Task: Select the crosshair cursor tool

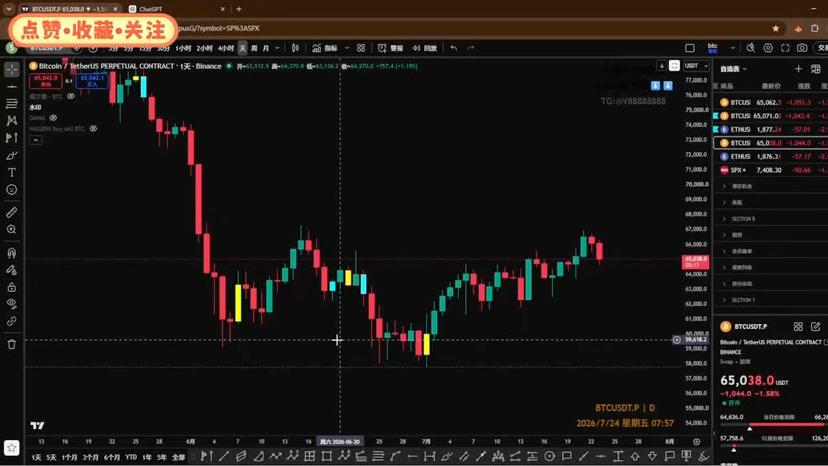Action: click(12, 69)
